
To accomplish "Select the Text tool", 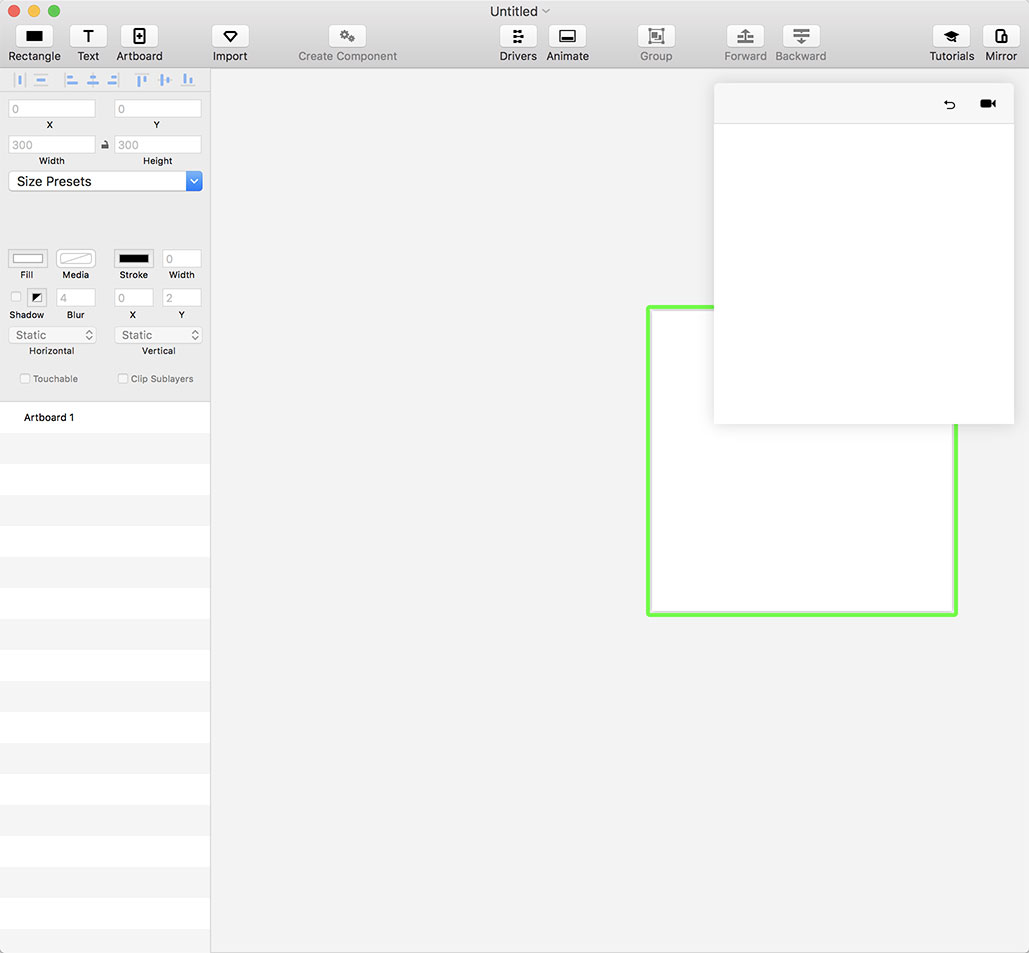I will 88,37.
